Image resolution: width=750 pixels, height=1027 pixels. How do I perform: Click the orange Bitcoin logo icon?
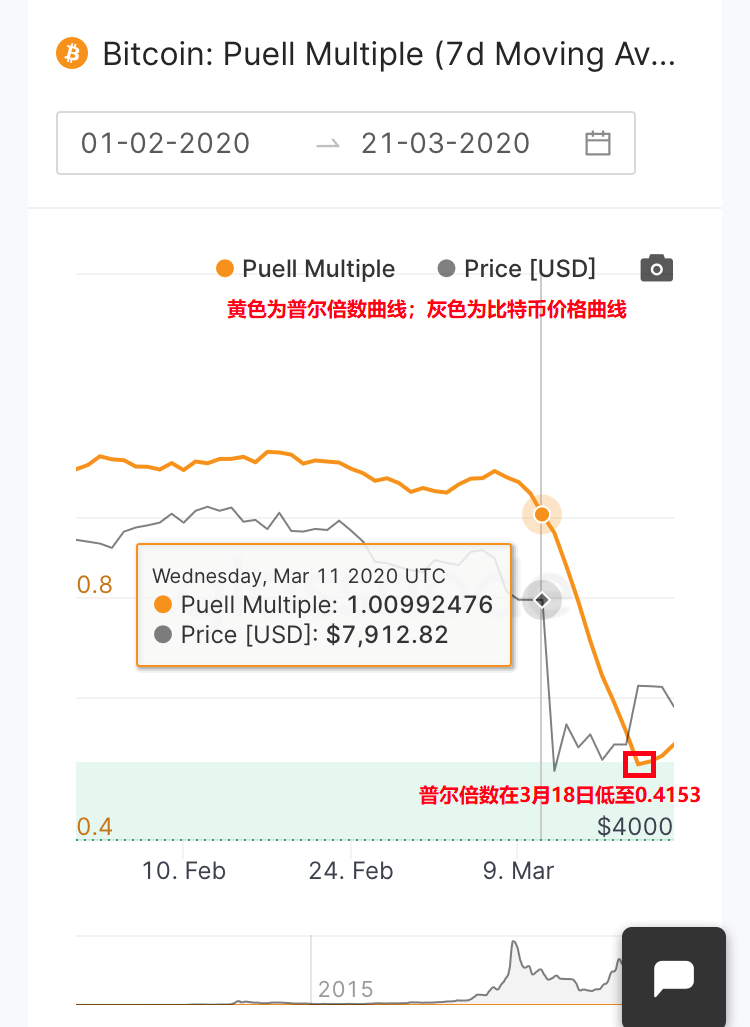click(x=72, y=53)
